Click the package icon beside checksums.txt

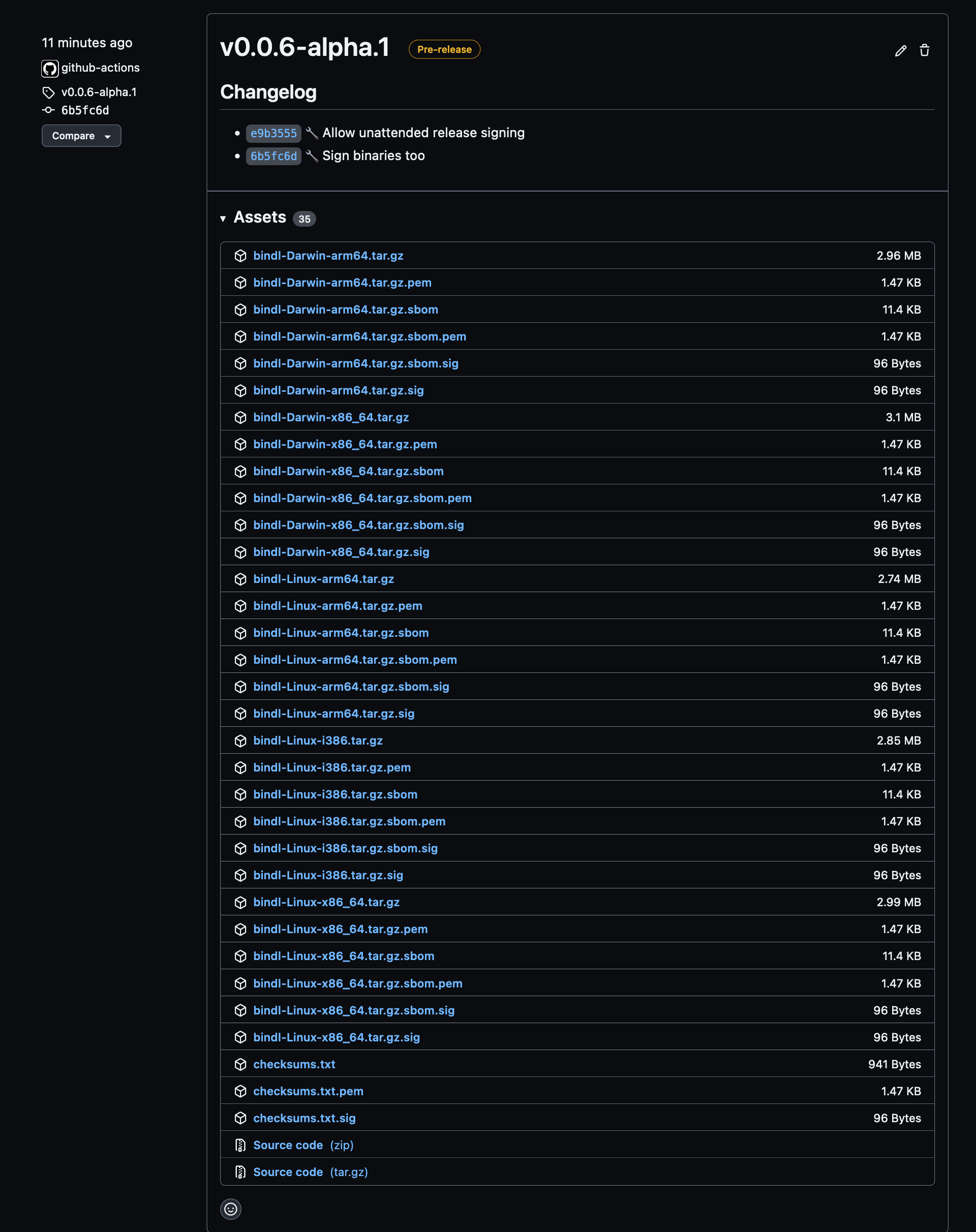click(240, 1064)
